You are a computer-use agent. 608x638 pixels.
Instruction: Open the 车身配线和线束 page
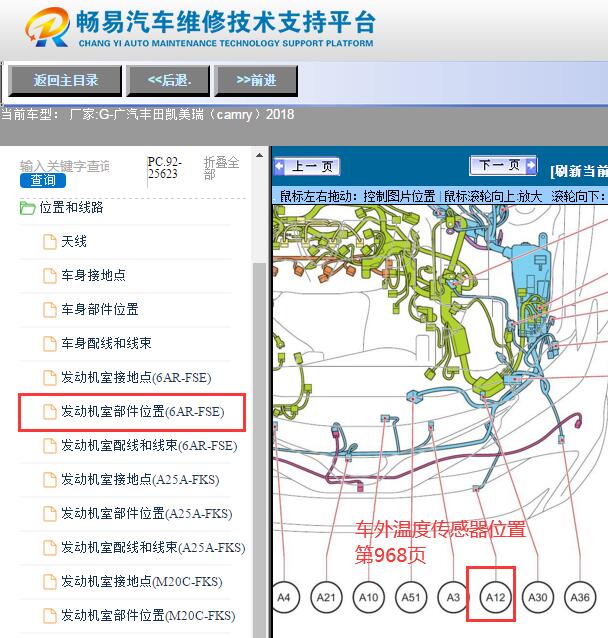(x=106, y=343)
